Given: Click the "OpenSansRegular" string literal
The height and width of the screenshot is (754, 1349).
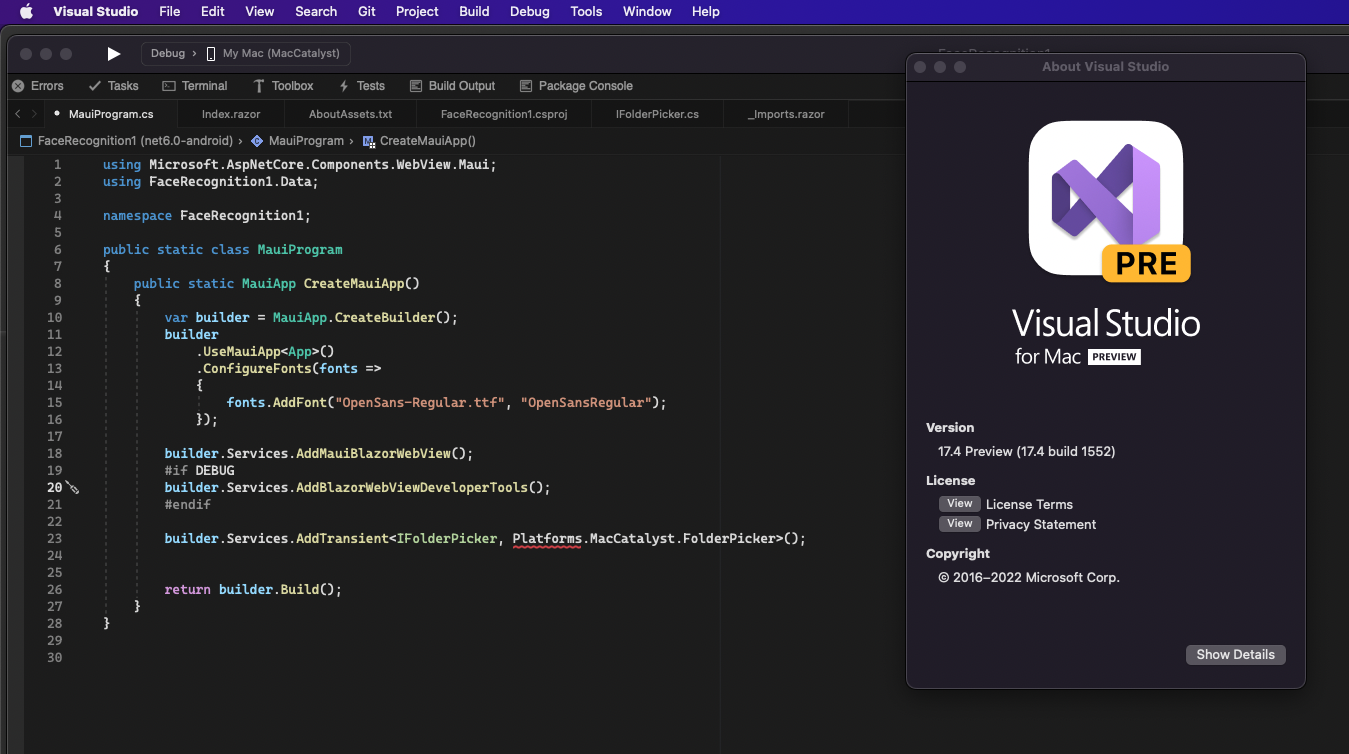Looking at the screenshot, I should 586,403.
